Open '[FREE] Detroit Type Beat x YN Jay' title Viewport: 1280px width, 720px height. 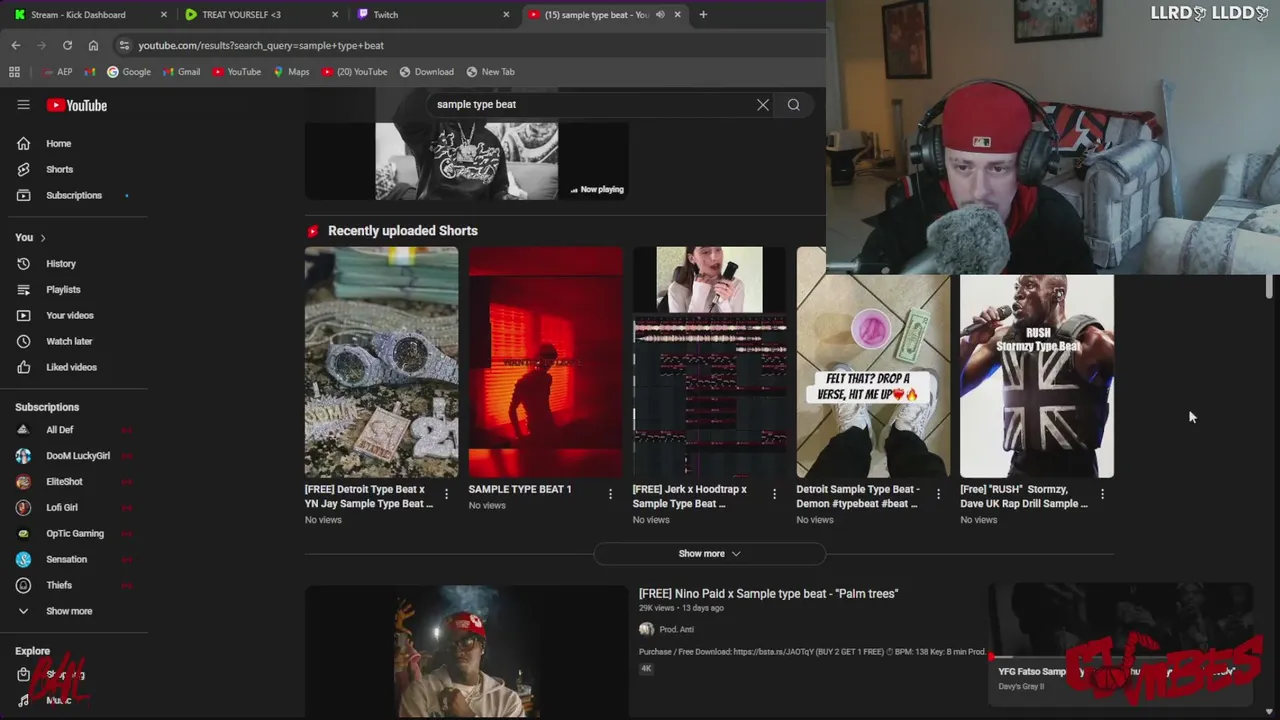(369, 496)
